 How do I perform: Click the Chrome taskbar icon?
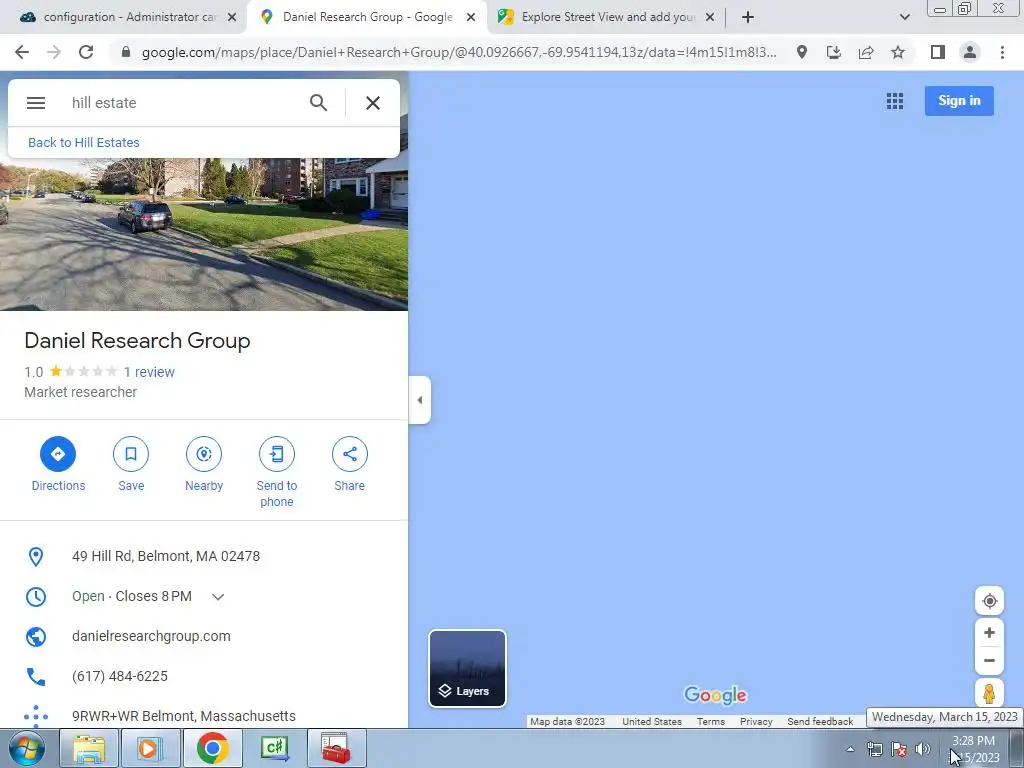(212, 748)
